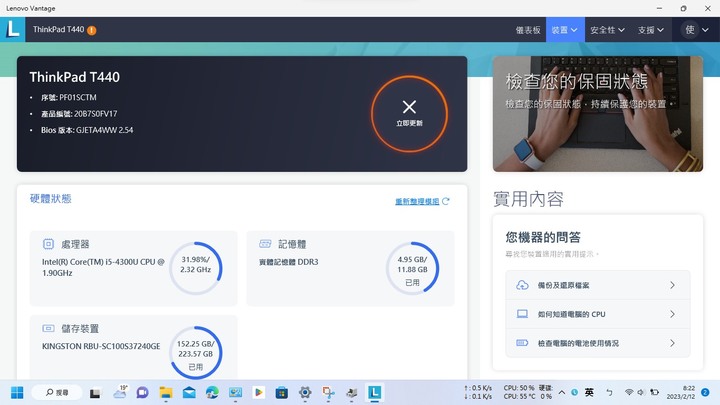Image resolution: width=720 pixels, height=405 pixels.
Task: Click the volume tray icon
Action: pos(641,392)
